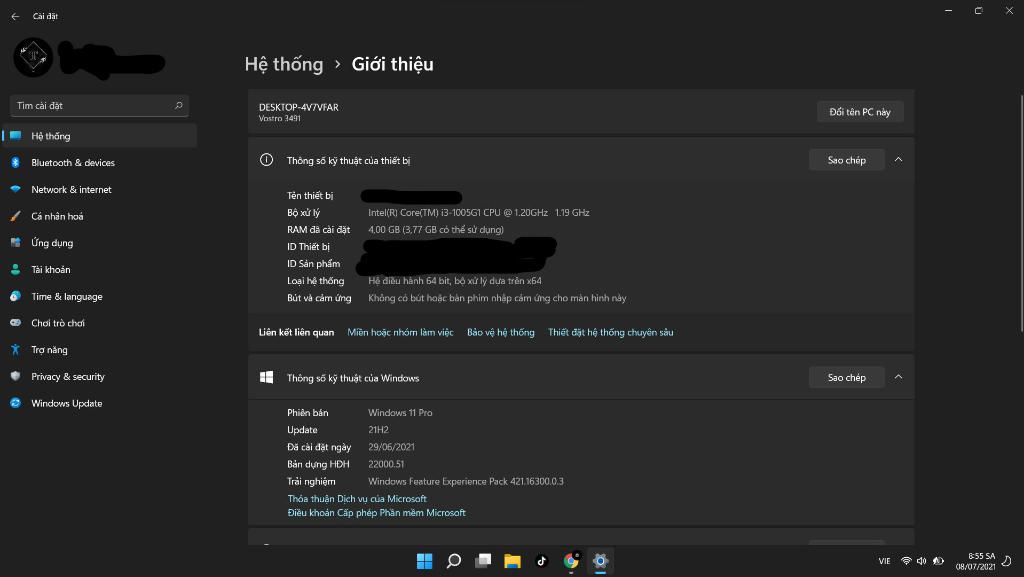This screenshot has height=577, width=1024.
Task: Click the battery tray icon
Action: 938,561
